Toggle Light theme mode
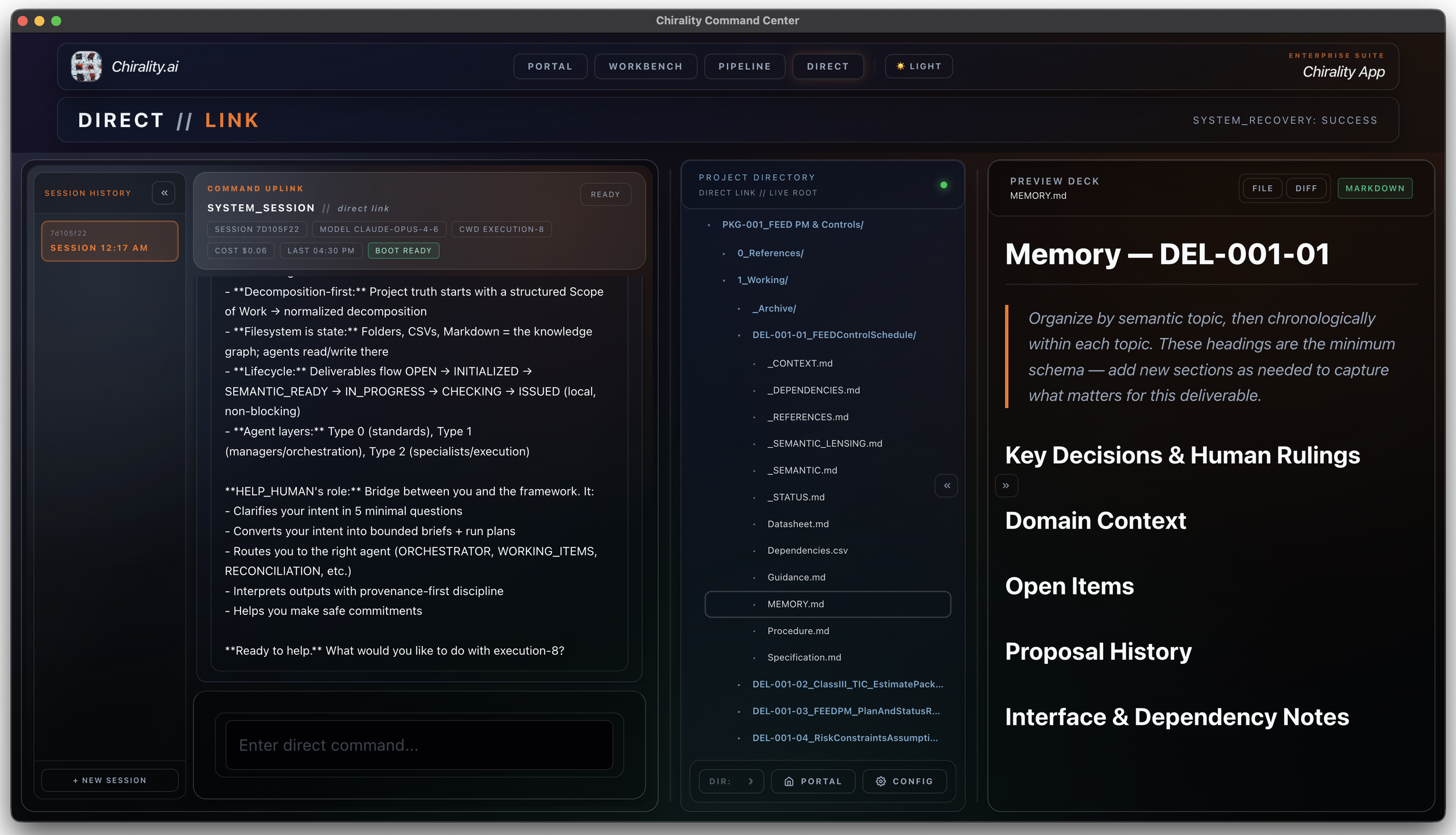Viewport: 1456px width, 835px height. click(918, 66)
